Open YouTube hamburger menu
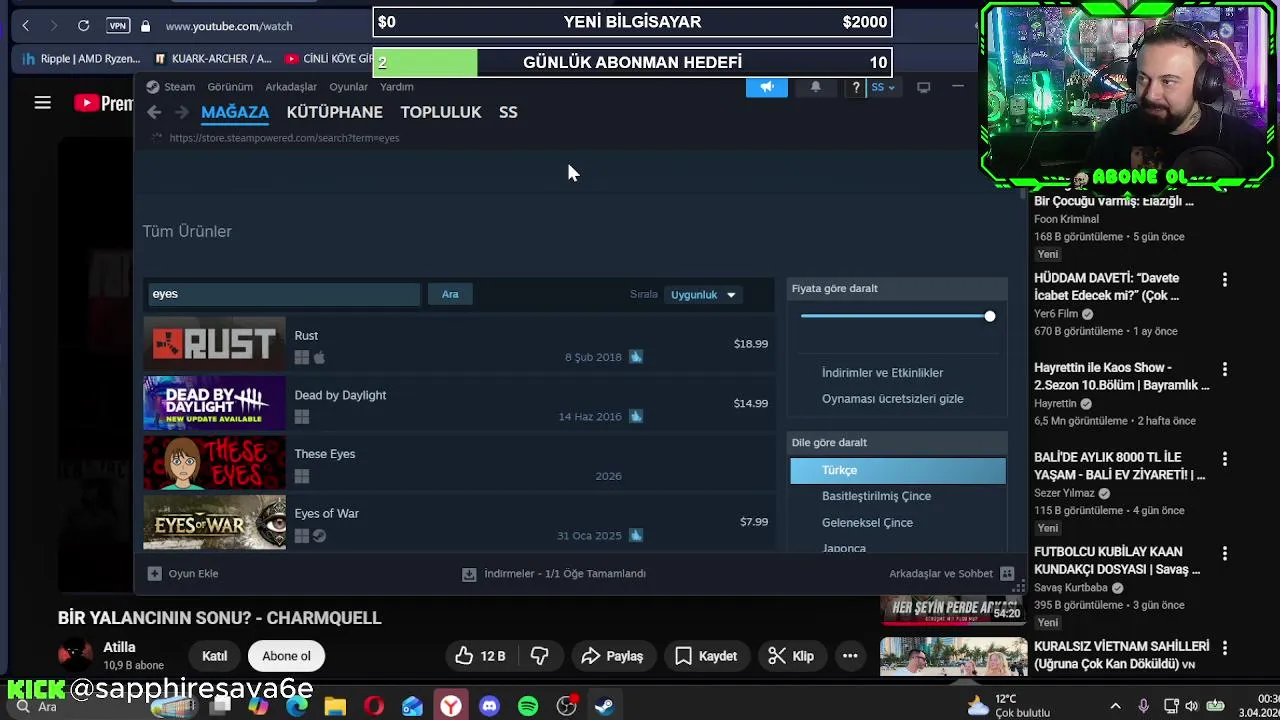This screenshot has width=1280, height=720. (42, 102)
